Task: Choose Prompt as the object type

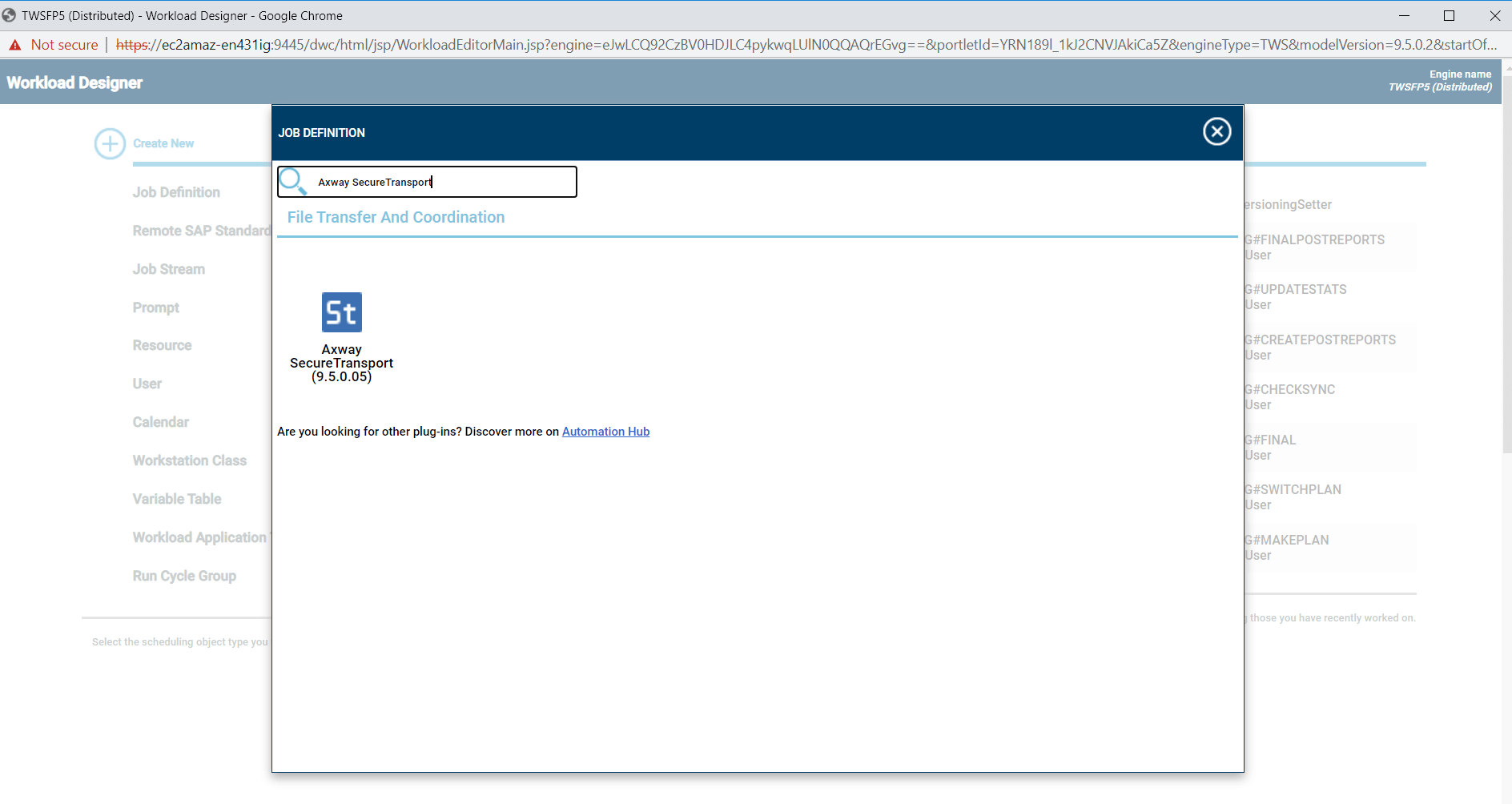Action: [x=155, y=308]
